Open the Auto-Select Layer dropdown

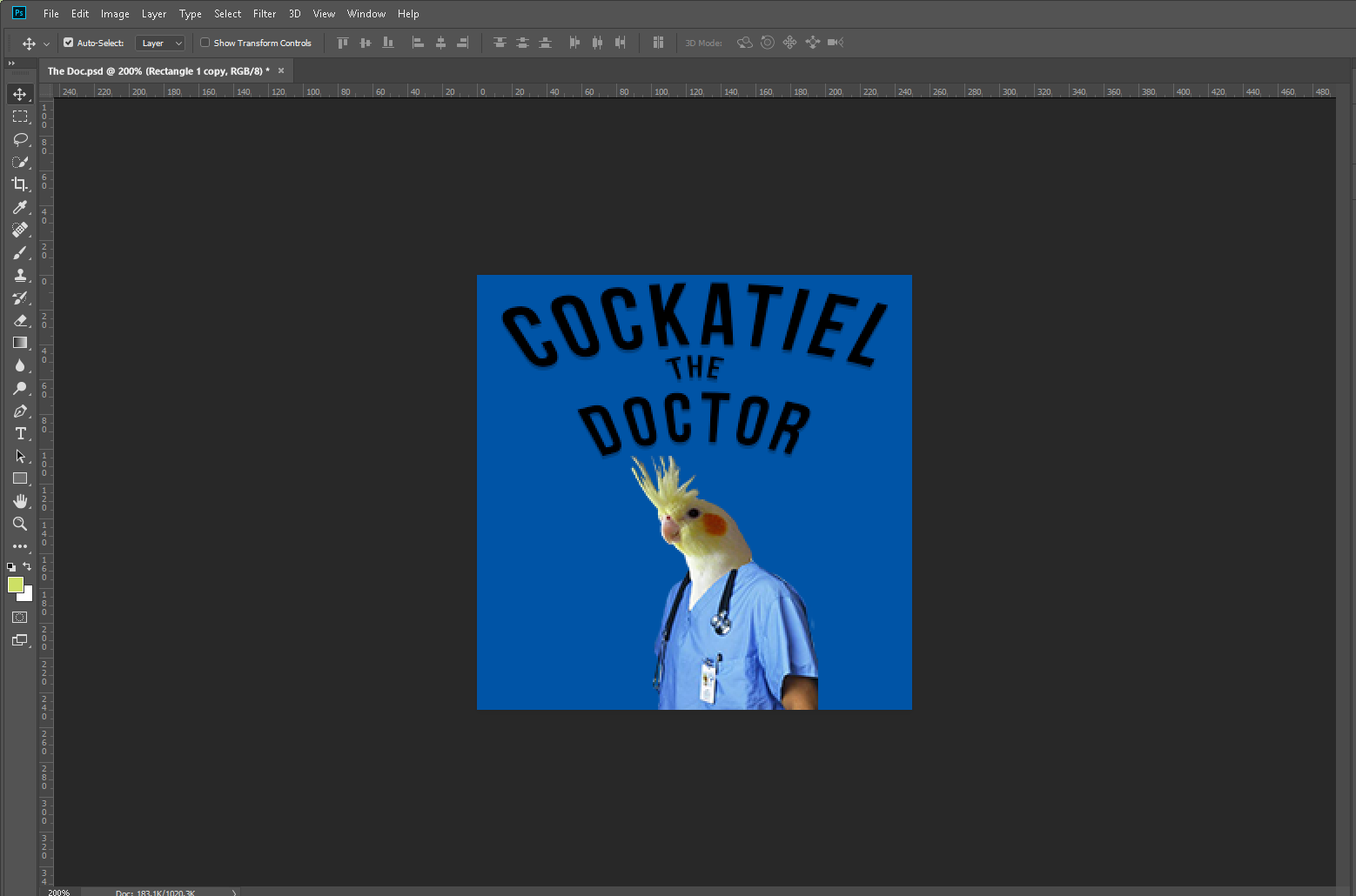coord(161,43)
